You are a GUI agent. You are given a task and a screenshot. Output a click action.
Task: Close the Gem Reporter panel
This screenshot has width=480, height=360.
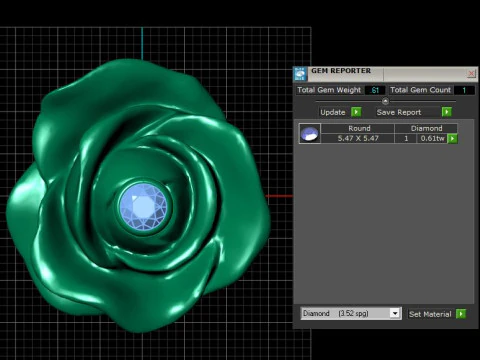pyautogui.click(x=471, y=73)
